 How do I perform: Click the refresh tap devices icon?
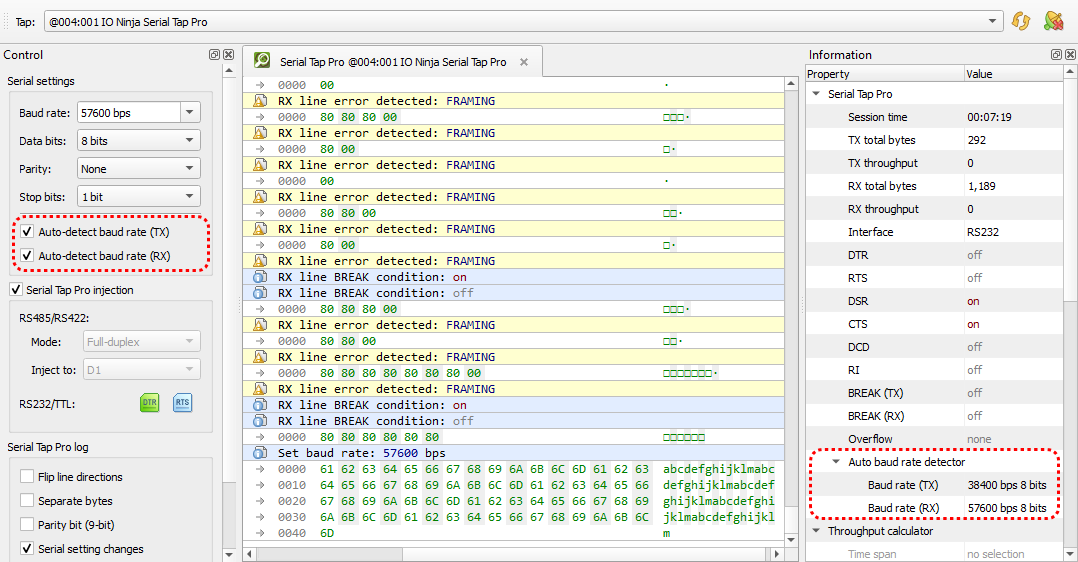click(x=1021, y=21)
